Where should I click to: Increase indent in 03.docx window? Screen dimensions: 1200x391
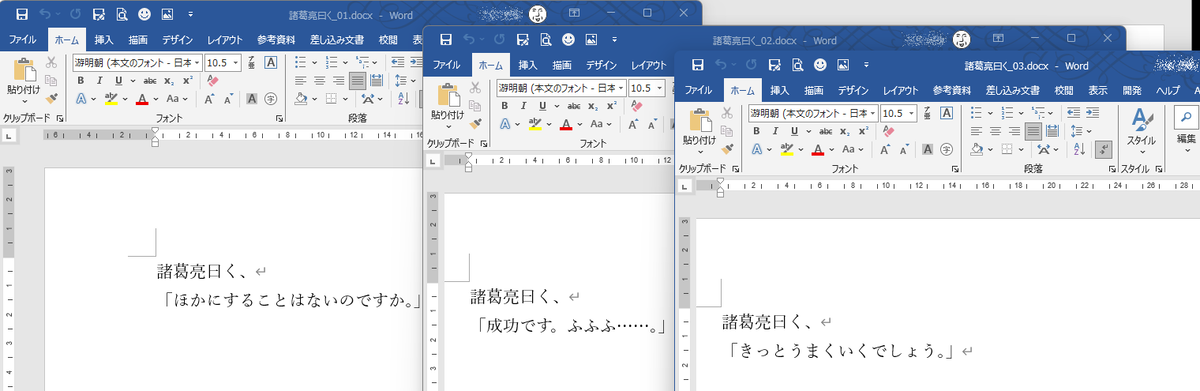point(1092,113)
